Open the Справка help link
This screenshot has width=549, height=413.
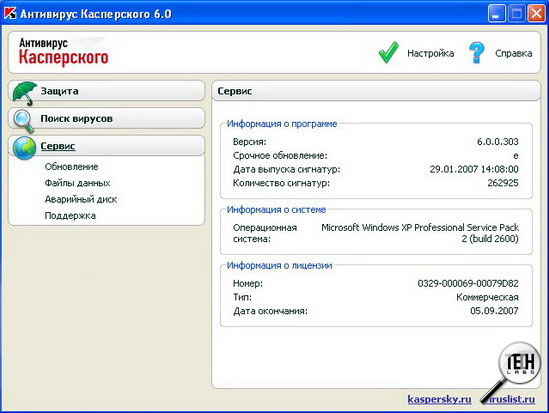(513, 53)
